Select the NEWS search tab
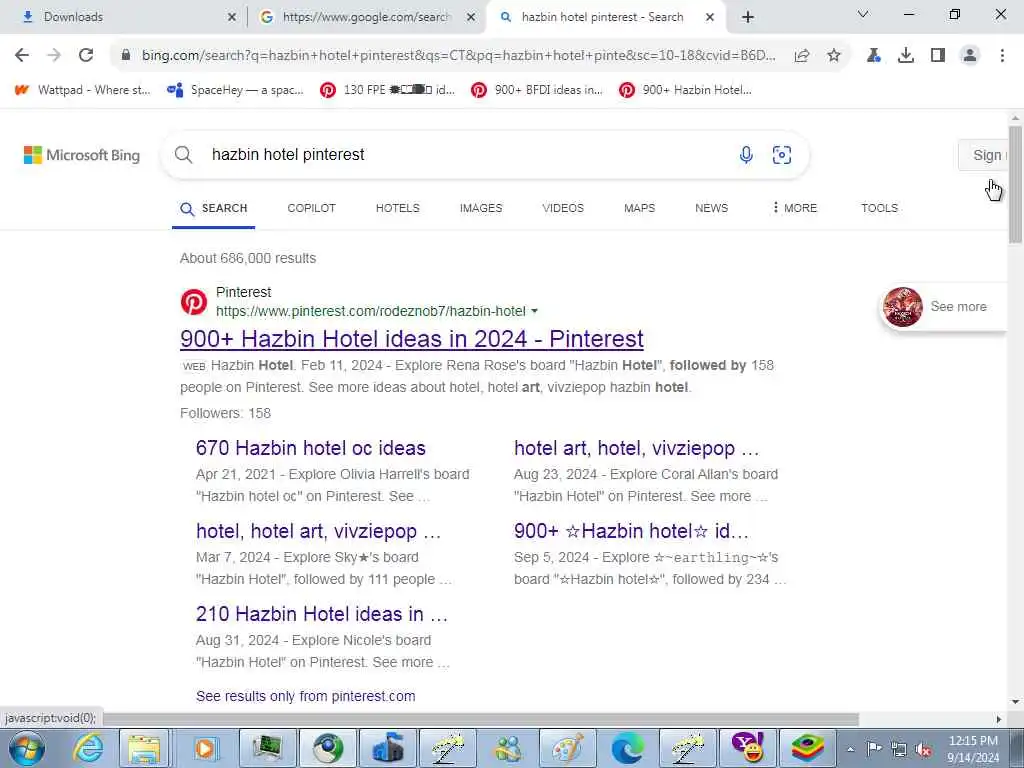1024x768 pixels. click(x=711, y=208)
